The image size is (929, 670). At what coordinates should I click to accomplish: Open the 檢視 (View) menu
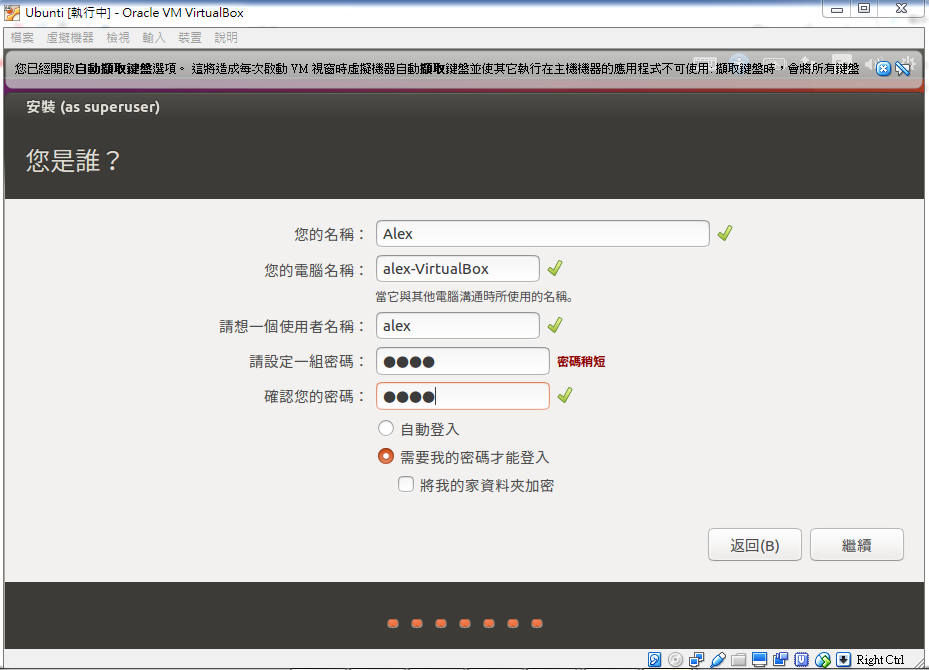point(118,38)
